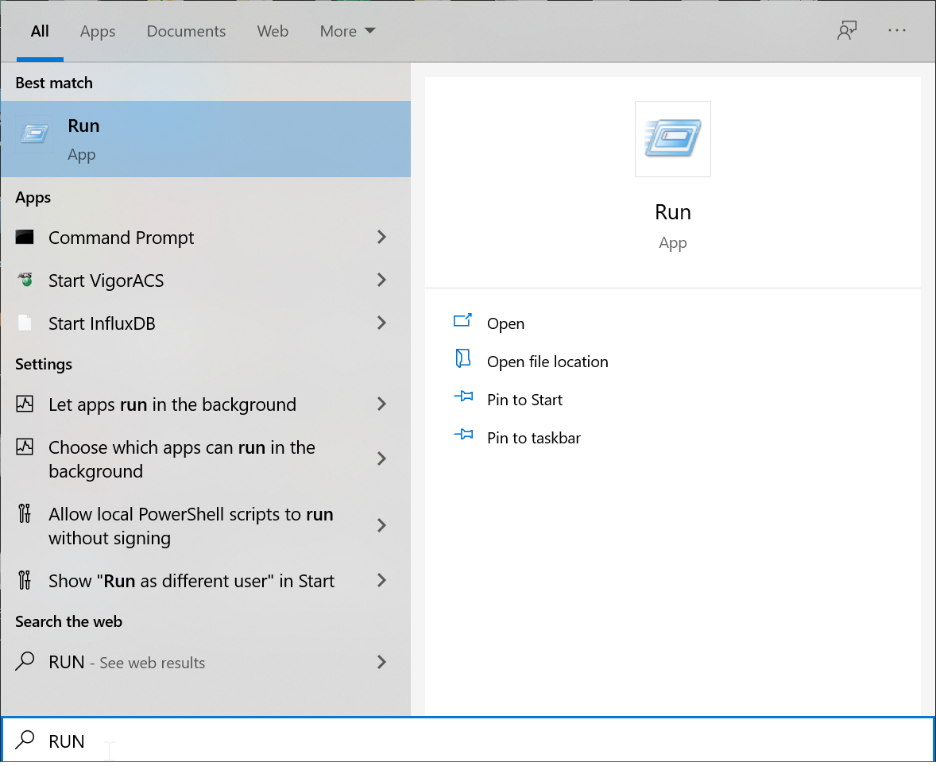Click the Pin to taskbar pin icon
The image size is (936, 766).
point(463,435)
